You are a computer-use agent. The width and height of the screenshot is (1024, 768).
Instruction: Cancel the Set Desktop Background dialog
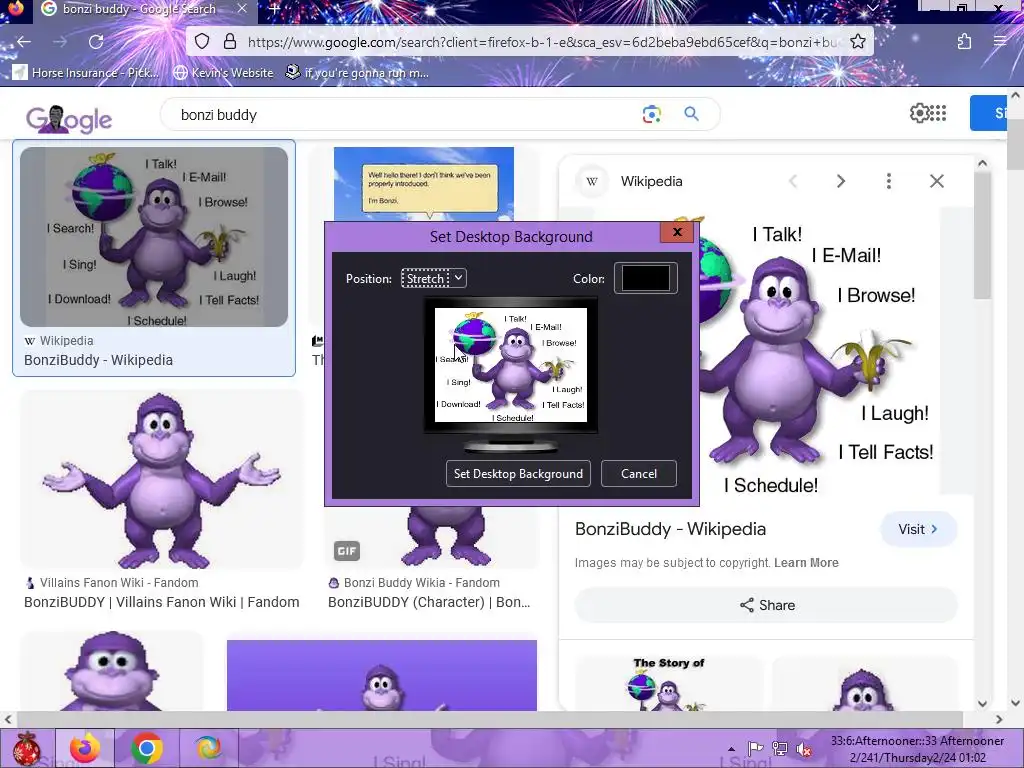tap(639, 473)
